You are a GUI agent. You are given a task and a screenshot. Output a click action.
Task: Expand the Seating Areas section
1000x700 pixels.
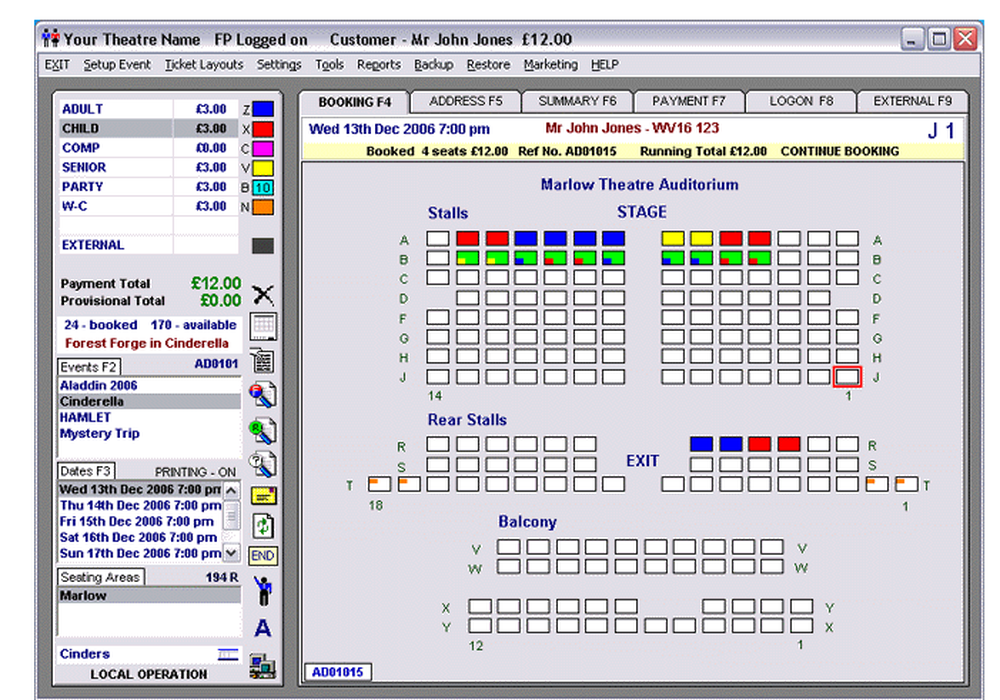tap(100, 577)
